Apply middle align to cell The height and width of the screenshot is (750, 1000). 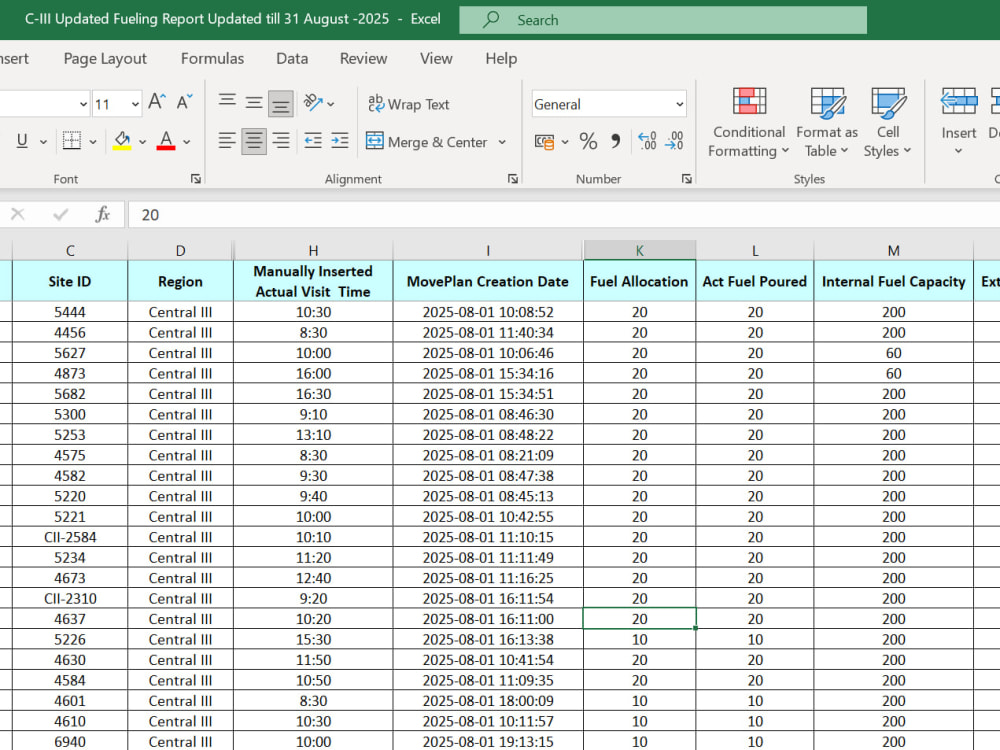(x=254, y=103)
